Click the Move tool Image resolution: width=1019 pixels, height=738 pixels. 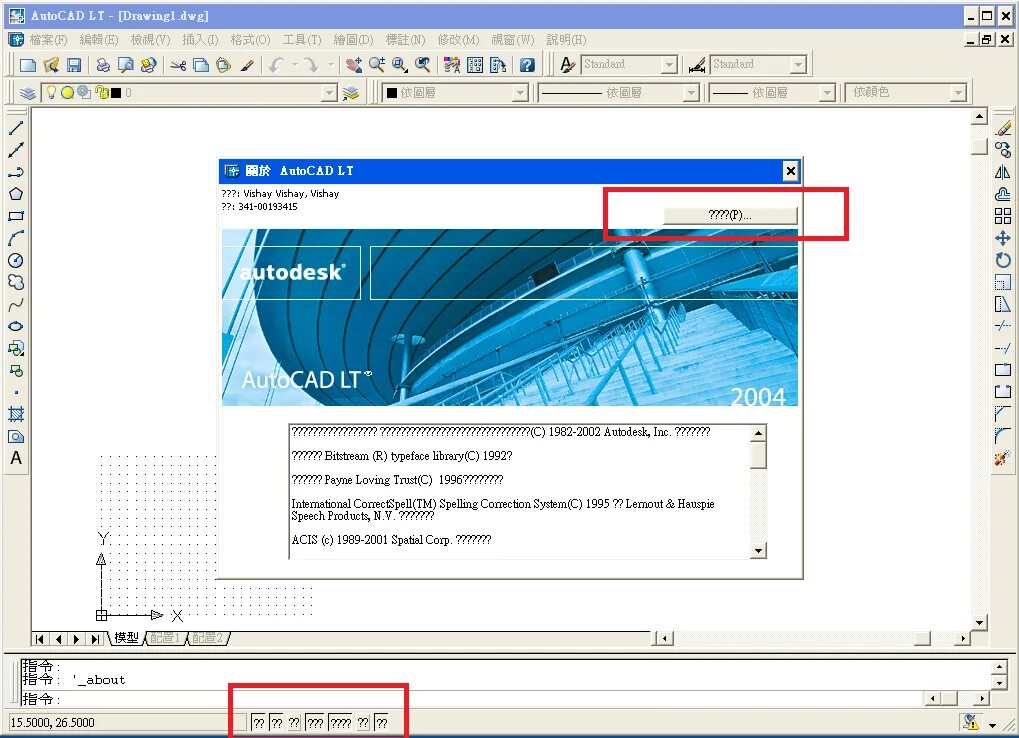tap(1003, 238)
